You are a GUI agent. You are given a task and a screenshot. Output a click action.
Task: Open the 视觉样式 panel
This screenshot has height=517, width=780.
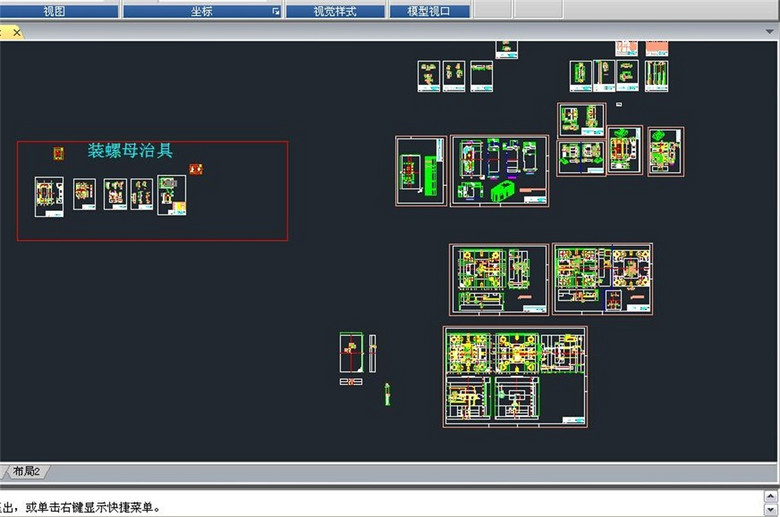click(x=335, y=11)
